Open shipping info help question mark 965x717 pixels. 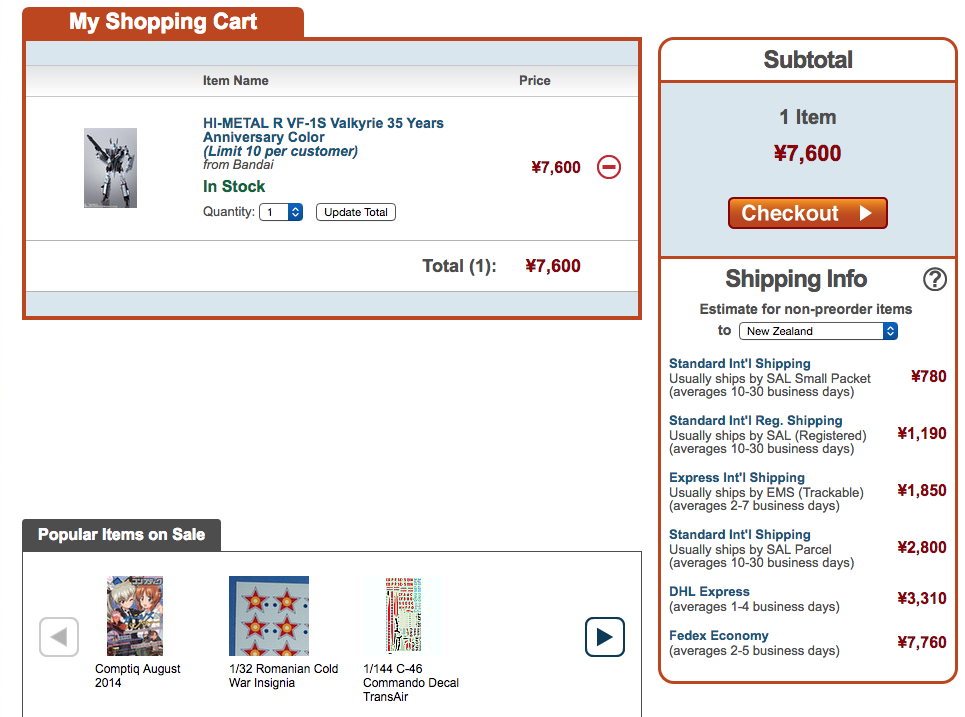pyautogui.click(x=934, y=279)
